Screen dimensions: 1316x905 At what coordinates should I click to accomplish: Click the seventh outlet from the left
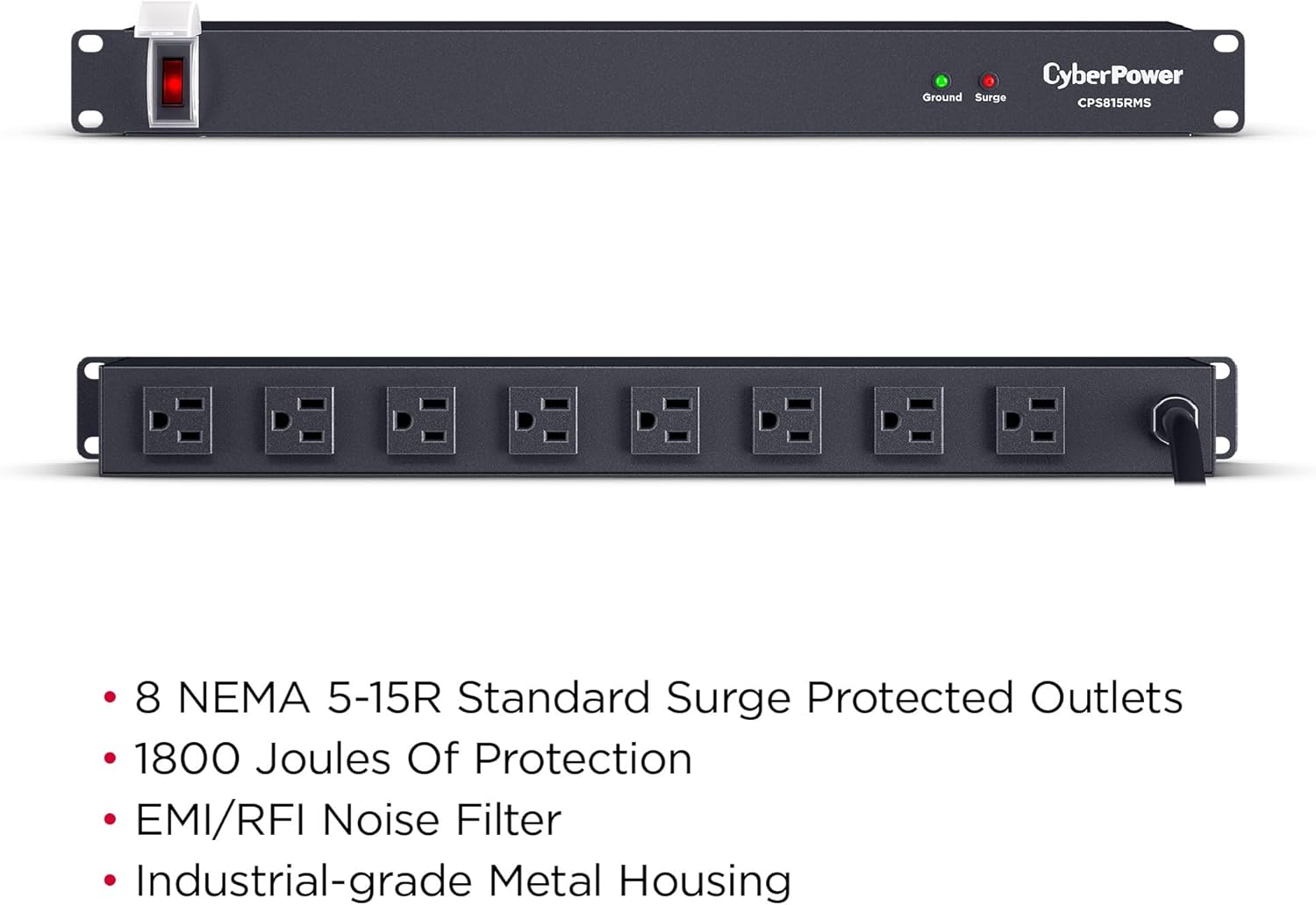tap(909, 421)
